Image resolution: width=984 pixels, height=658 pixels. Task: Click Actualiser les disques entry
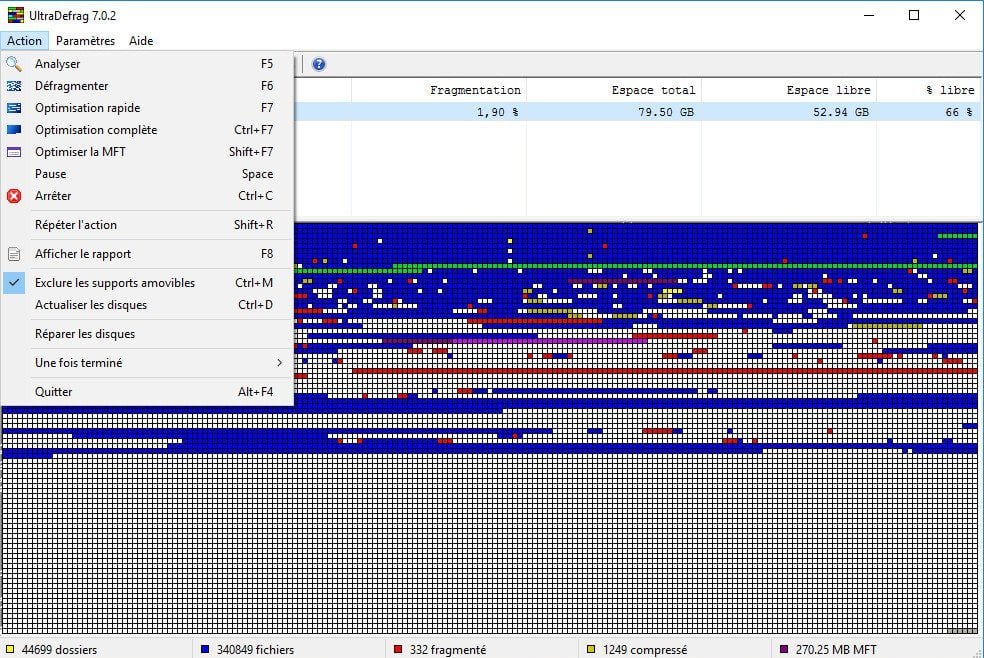[x=91, y=305]
